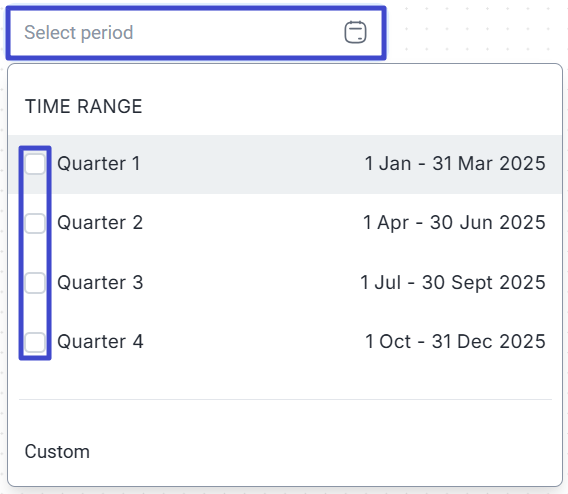Click the divider line above Custom
Screen dimensions: 568x494
(x=285, y=399)
